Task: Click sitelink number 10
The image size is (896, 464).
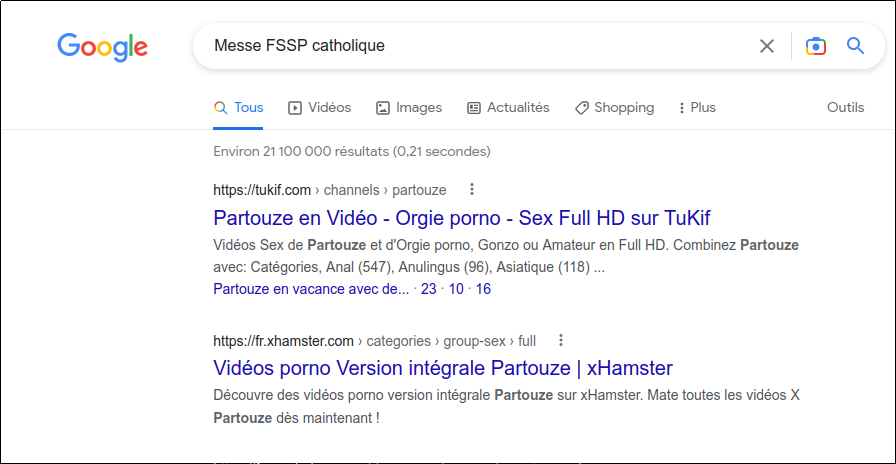Action: pos(456,289)
